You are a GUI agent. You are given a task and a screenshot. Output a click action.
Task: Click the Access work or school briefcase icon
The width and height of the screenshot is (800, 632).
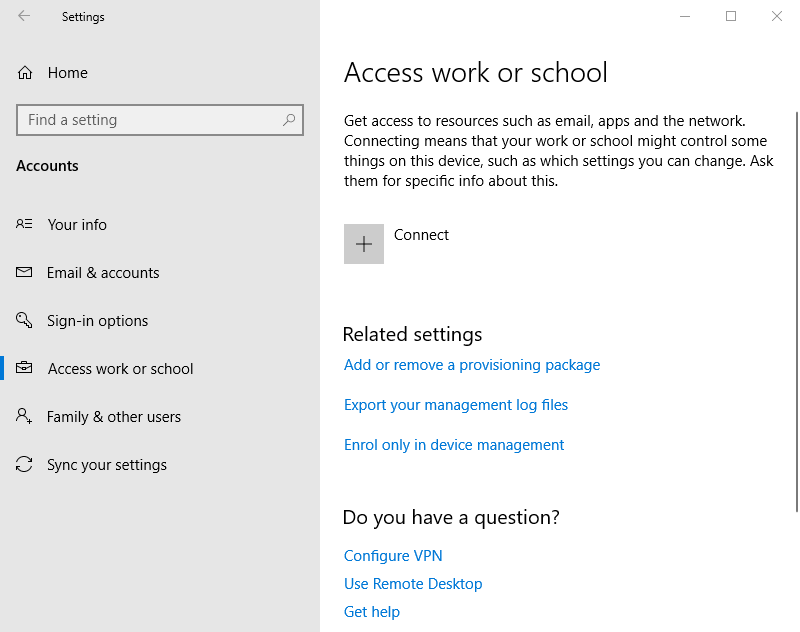point(25,369)
